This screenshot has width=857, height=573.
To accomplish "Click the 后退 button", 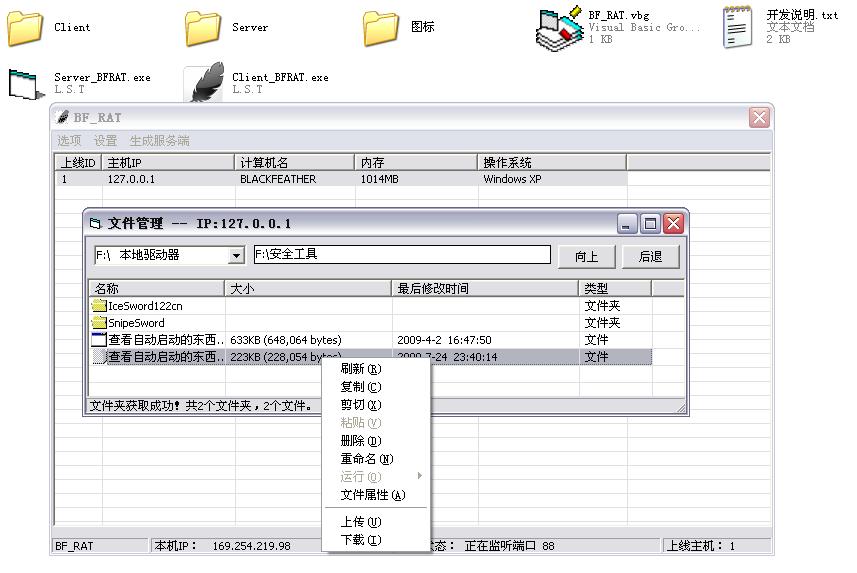I will [650, 256].
